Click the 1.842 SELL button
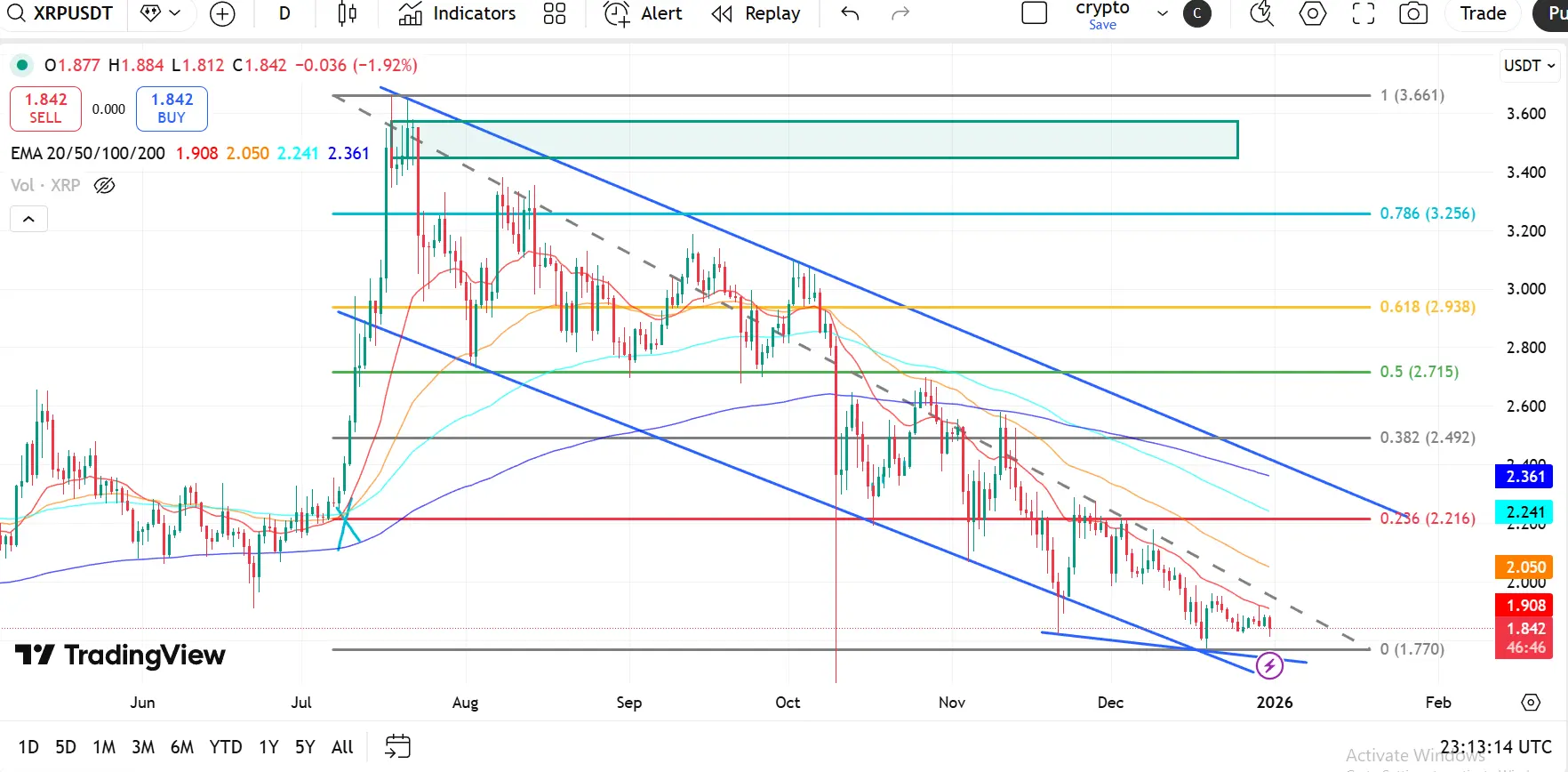The height and width of the screenshot is (772, 1568). (x=45, y=109)
